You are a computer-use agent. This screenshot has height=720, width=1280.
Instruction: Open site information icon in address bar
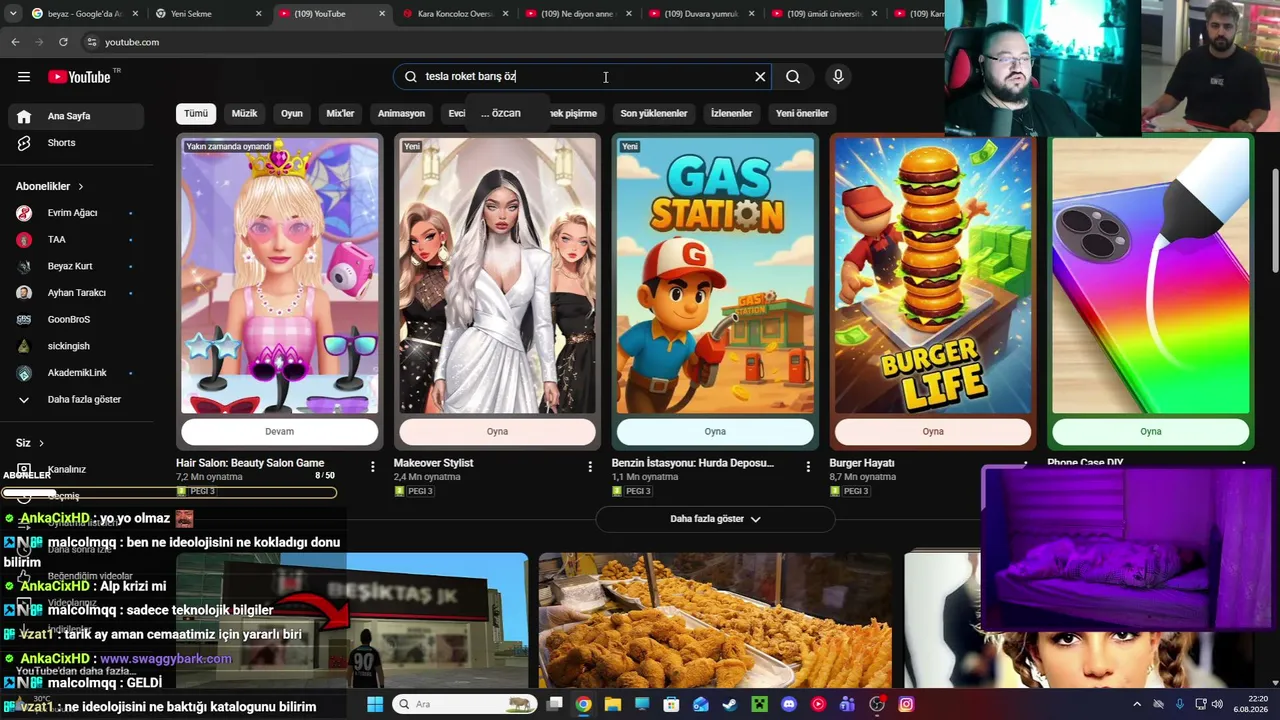click(x=92, y=42)
